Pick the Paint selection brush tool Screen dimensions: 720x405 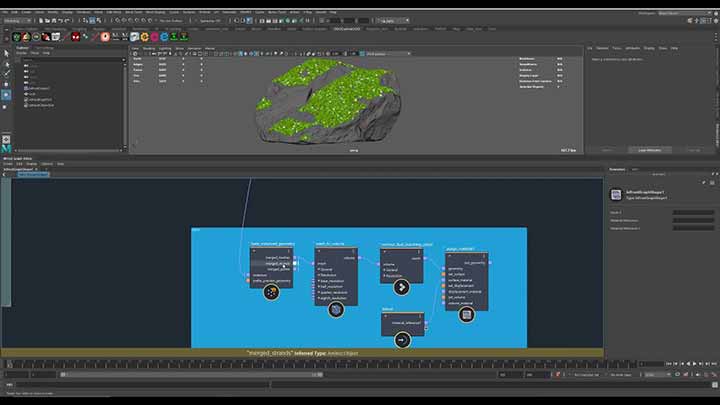(6, 73)
